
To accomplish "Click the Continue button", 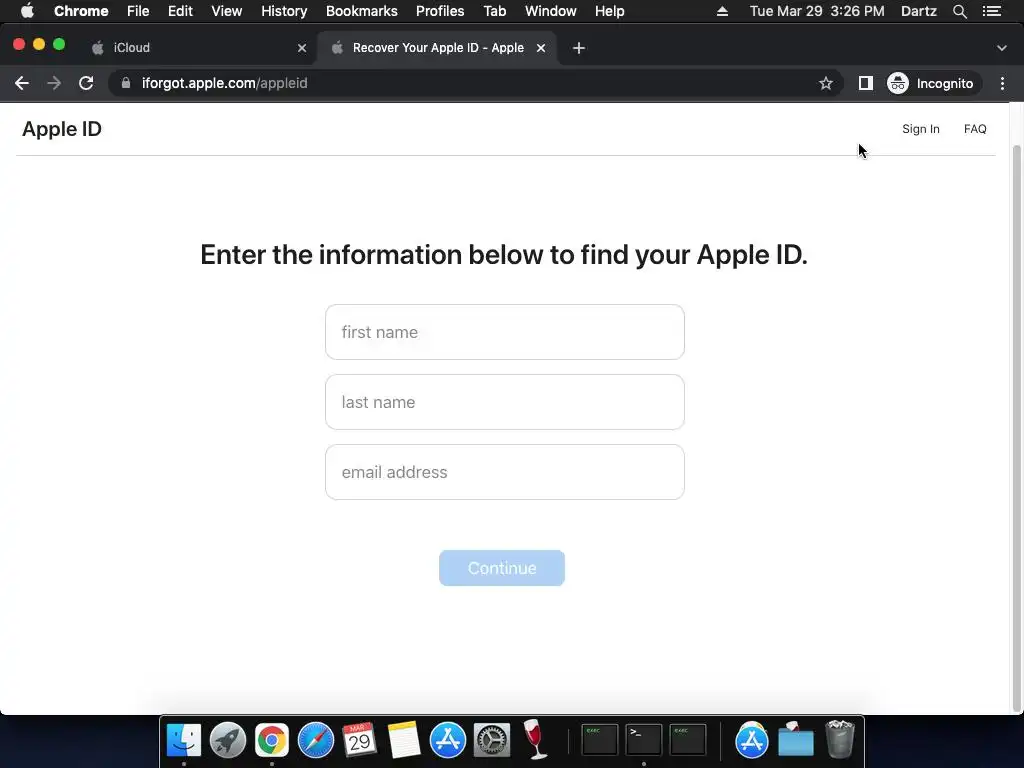I will (502, 568).
